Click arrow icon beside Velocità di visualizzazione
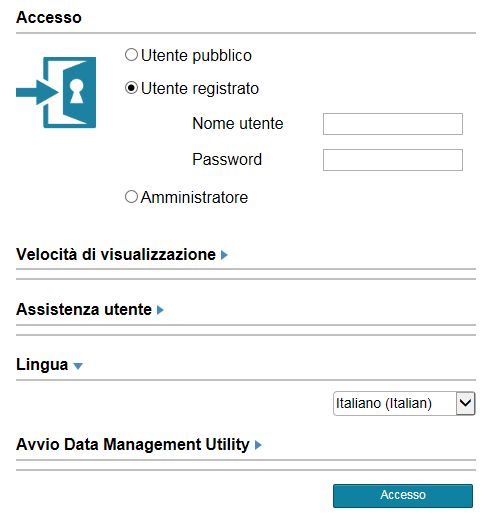Viewport: 500px width, 515px height. pyautogui.click(x=224, y=255)
